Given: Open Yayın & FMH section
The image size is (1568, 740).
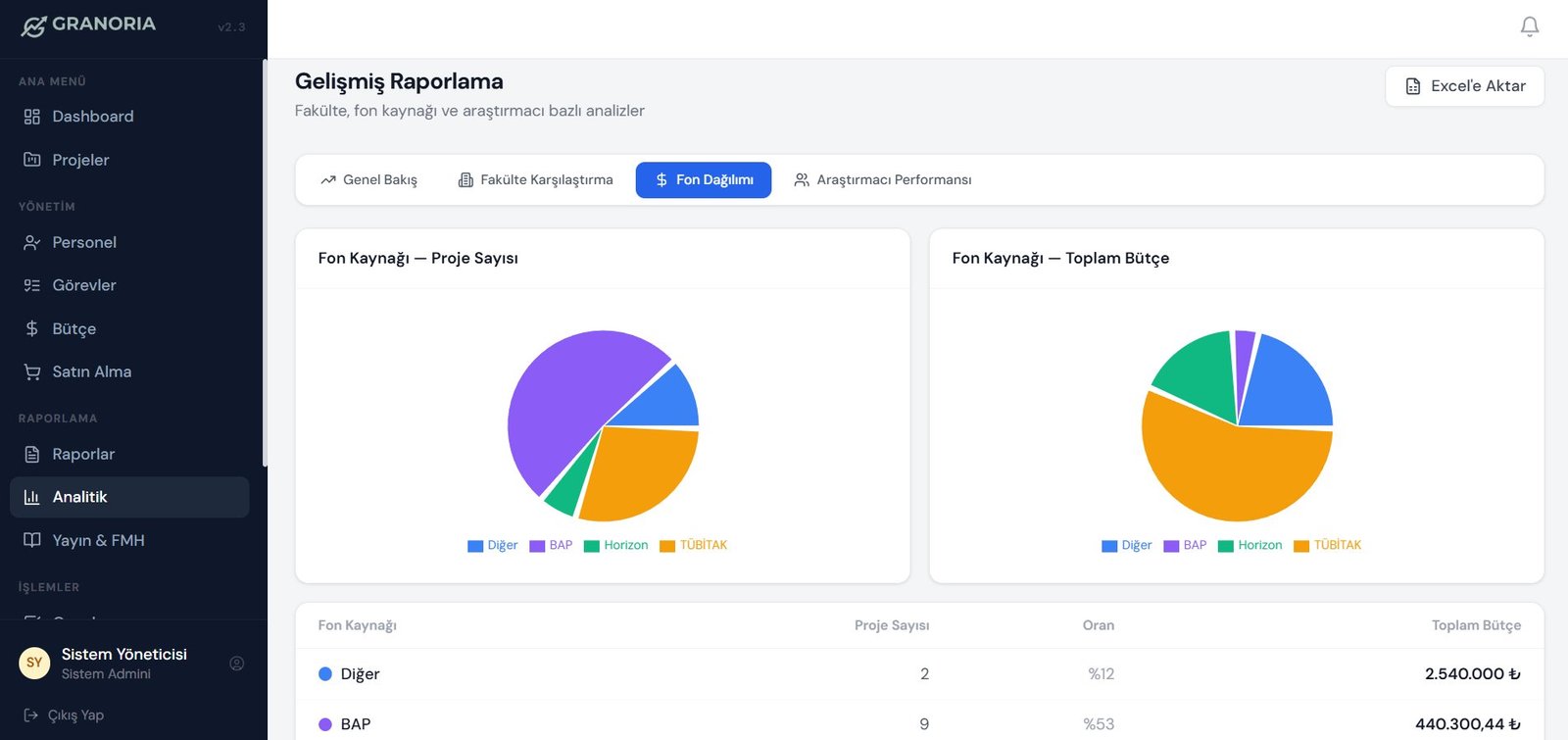Looking at the screenshot, I should coord(98,540).
